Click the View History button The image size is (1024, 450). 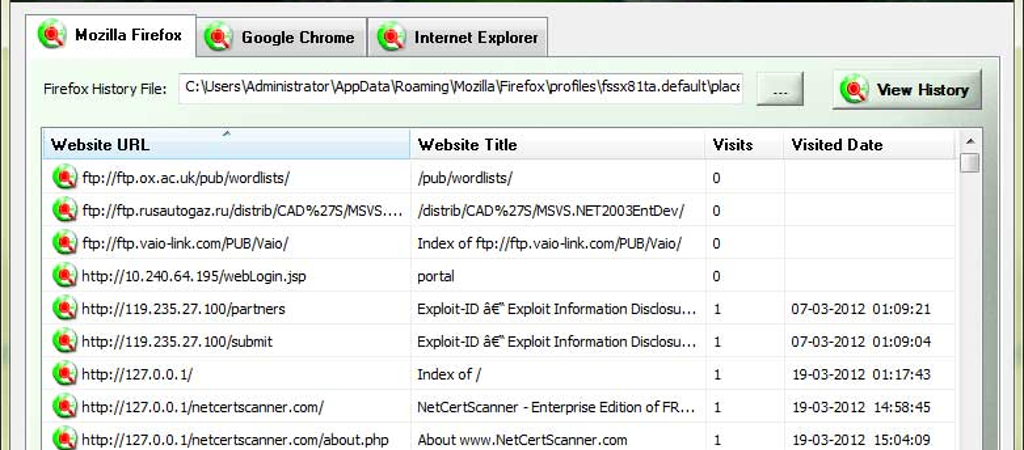pos(906,89)
